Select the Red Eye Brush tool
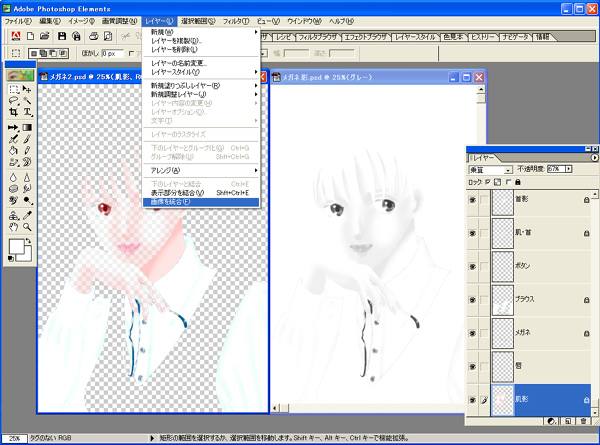Screen dimensions: 600x445 (x=14, y=200)
